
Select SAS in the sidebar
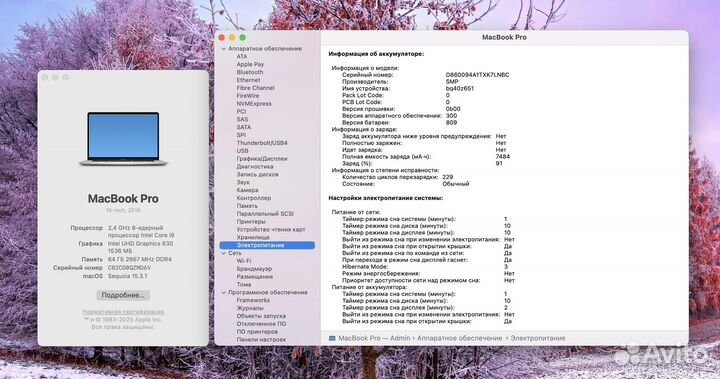[x=242, y=119]
